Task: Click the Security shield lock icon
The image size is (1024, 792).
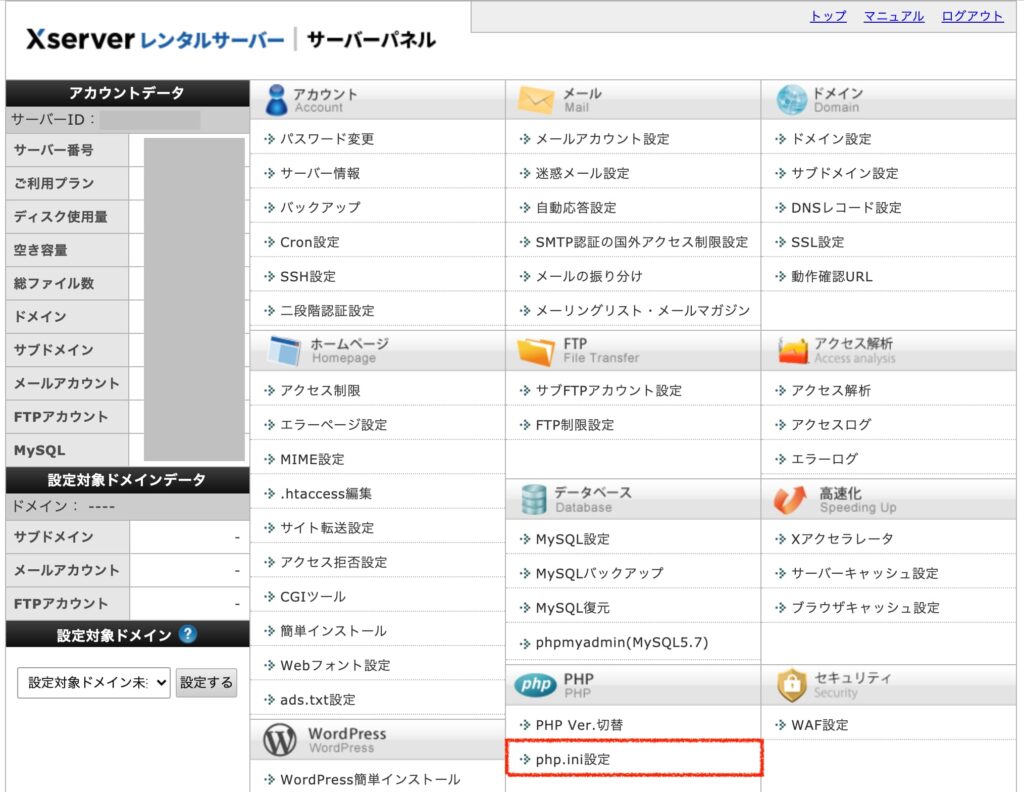Action: 792,685
